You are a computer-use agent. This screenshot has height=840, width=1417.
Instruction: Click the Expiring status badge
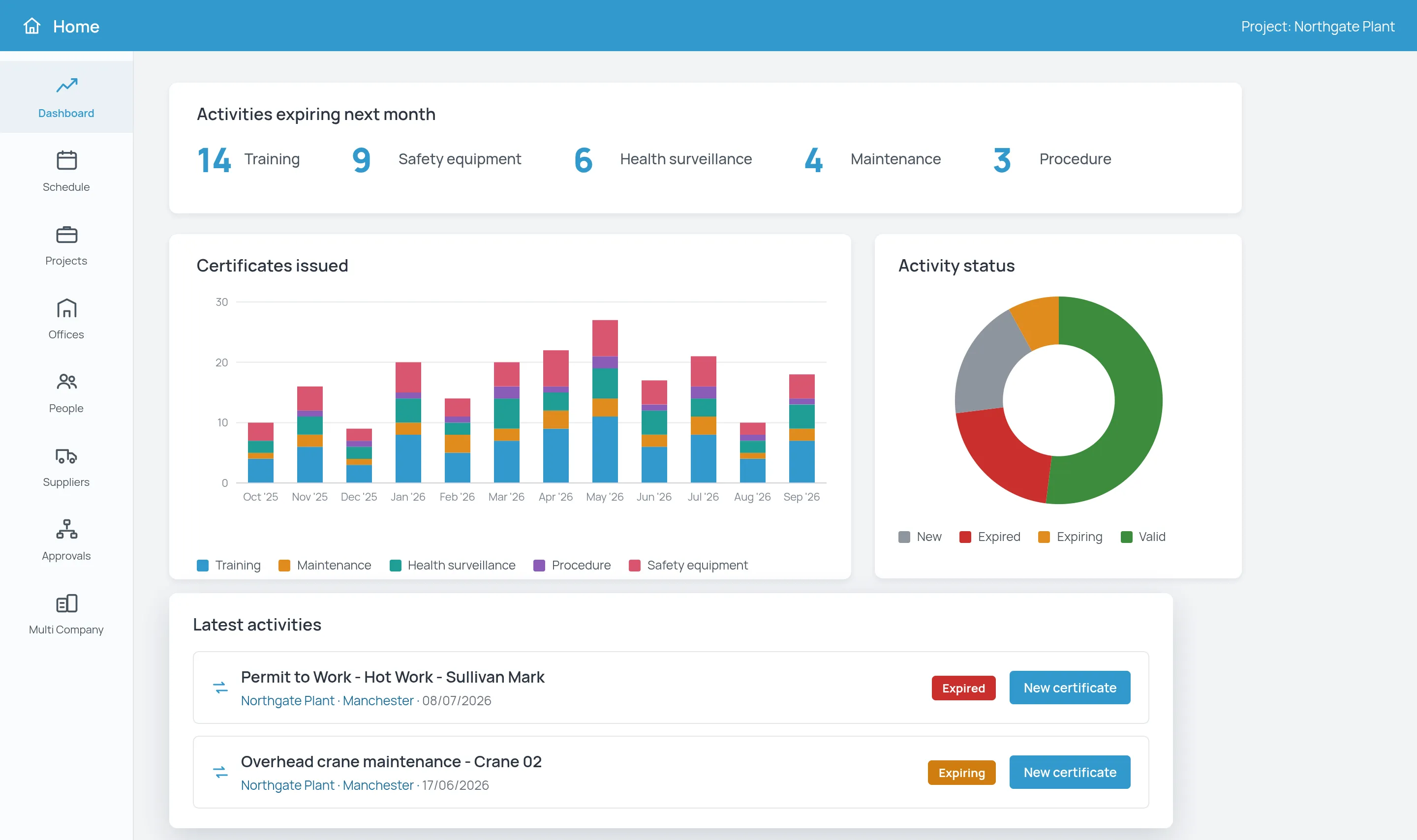(x=961, y=773)
